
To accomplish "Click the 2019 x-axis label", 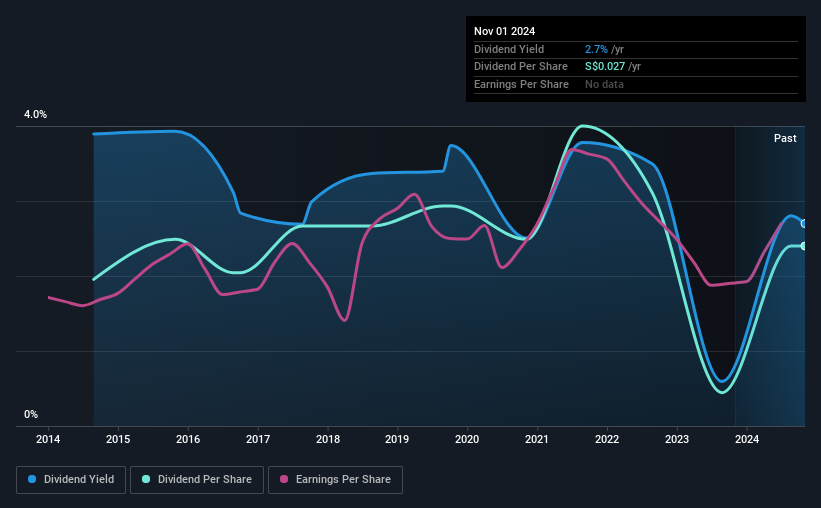I will pyautogui.click(x=397, y=439).
